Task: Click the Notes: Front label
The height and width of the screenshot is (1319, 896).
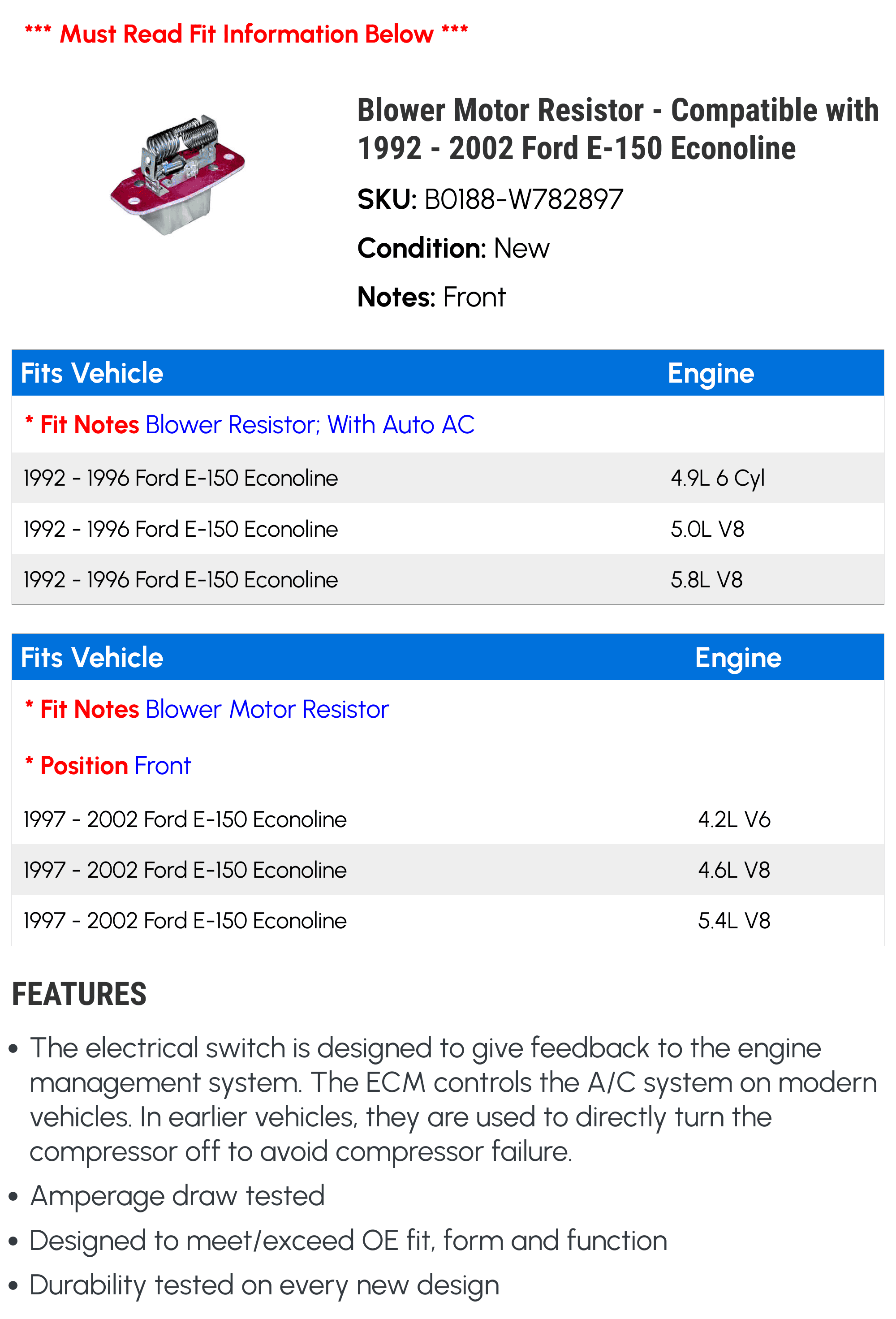Action: click(x=431, y=297)
